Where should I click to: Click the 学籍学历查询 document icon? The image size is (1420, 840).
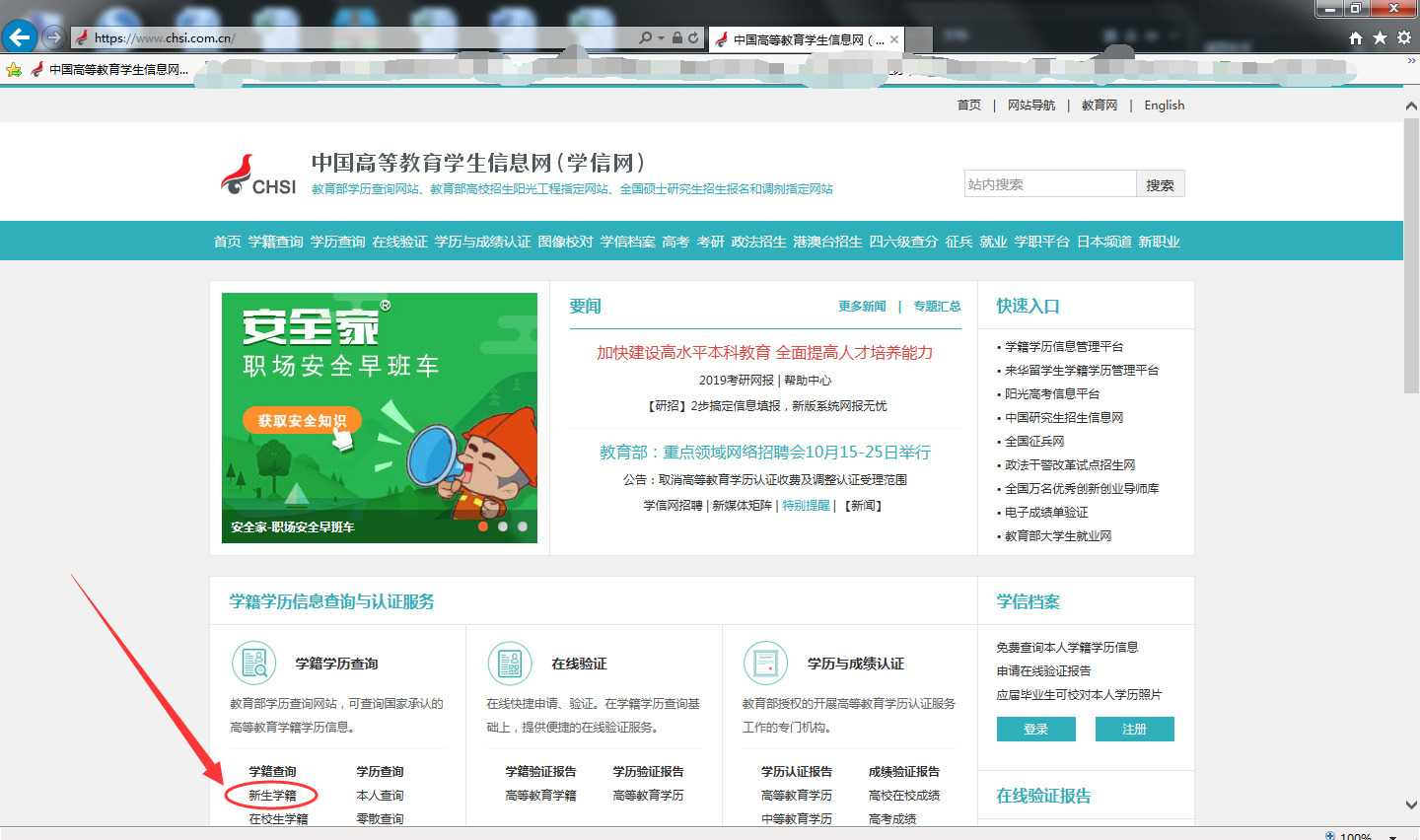pyautogui.click(x=253, y=664)
